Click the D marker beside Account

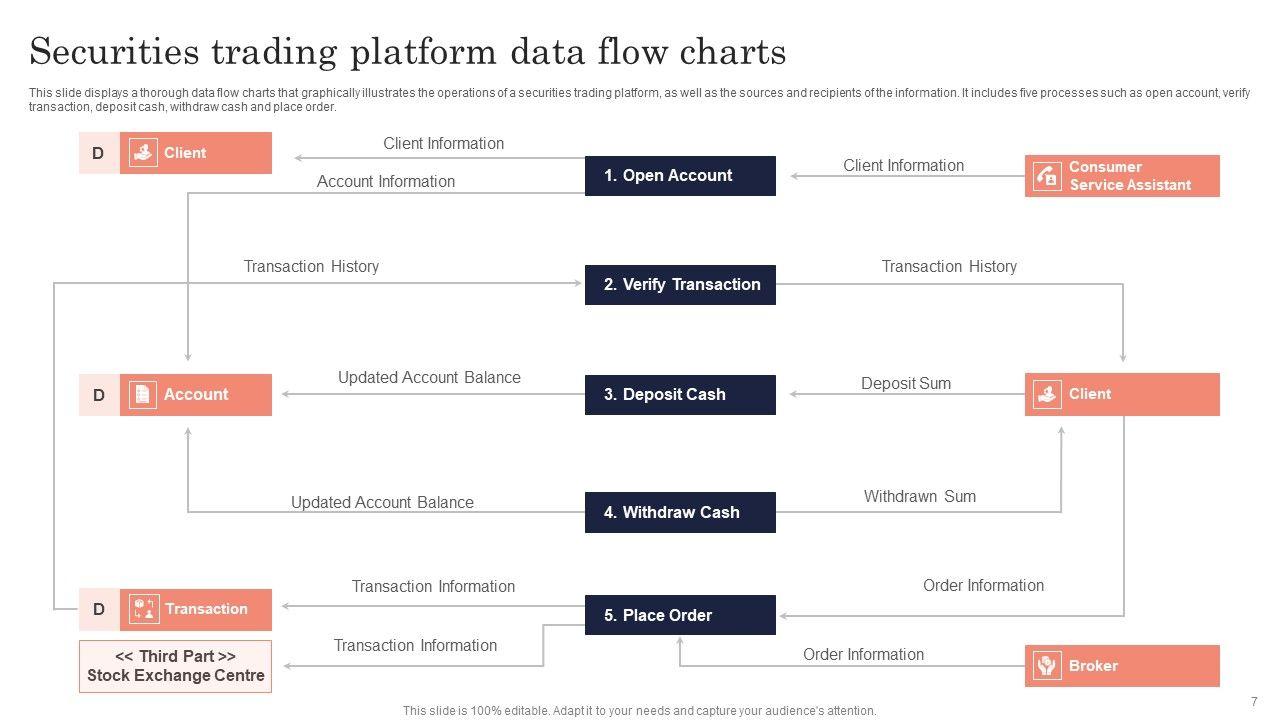click(x=99, y=395)
